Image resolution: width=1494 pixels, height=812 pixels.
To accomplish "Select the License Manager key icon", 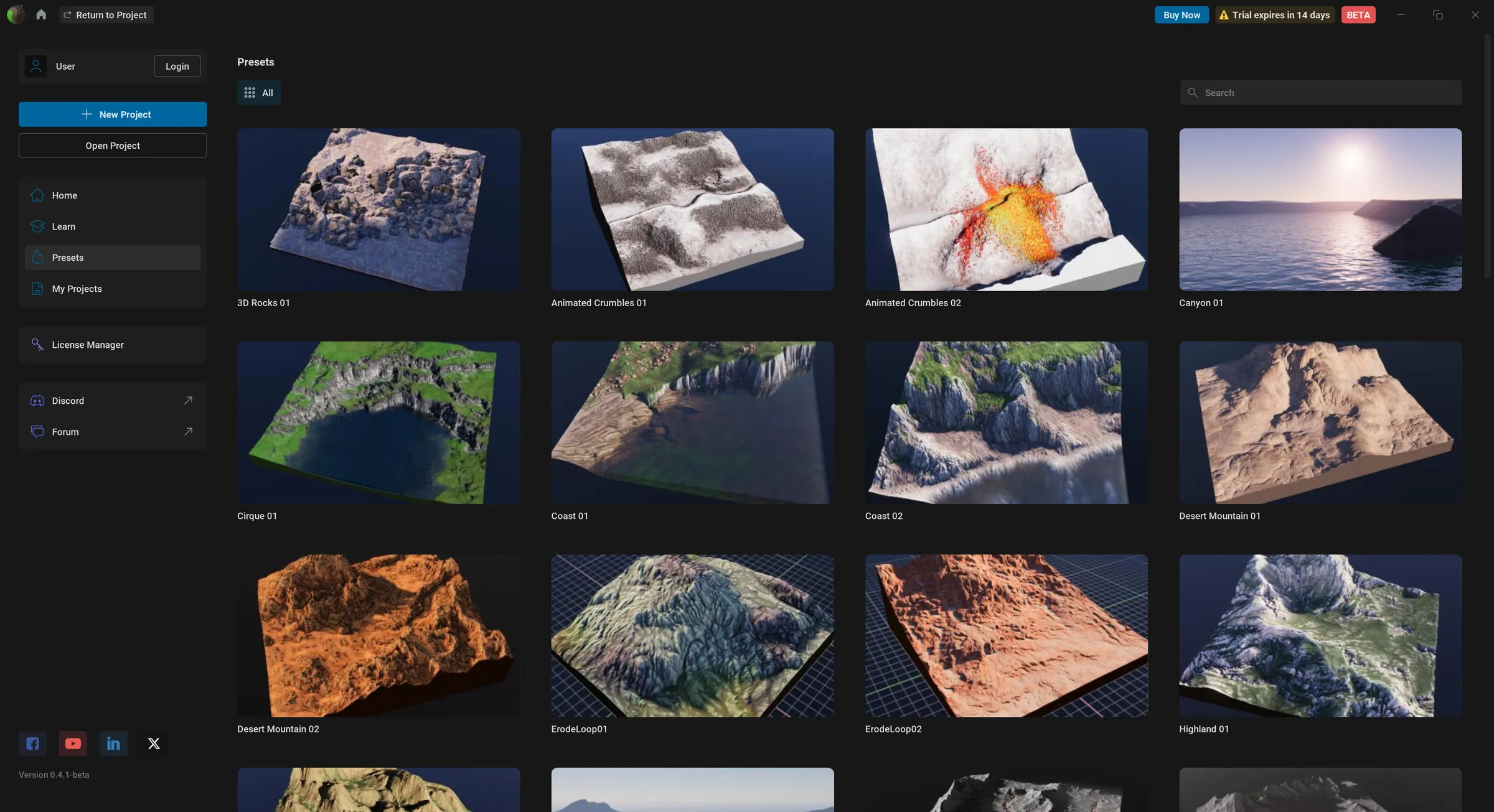I will (x=37, y=344).
